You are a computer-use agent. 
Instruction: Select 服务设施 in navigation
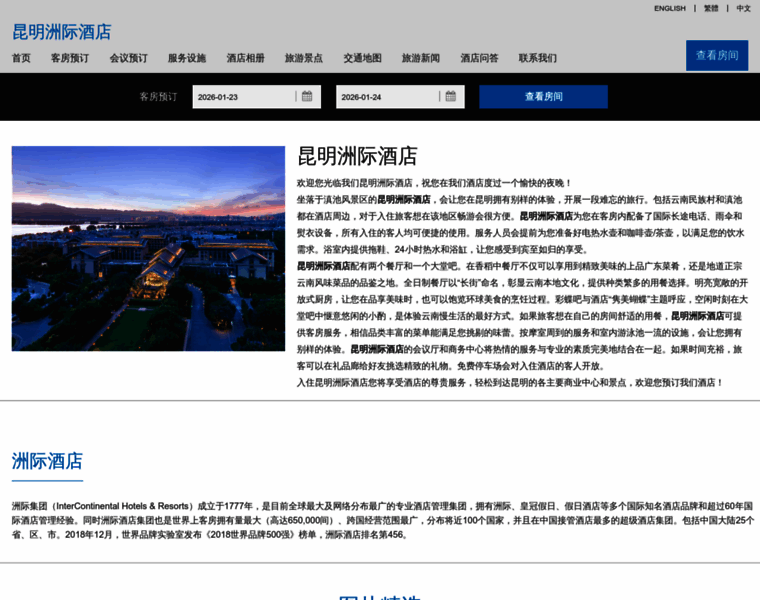tap(187, 58)
